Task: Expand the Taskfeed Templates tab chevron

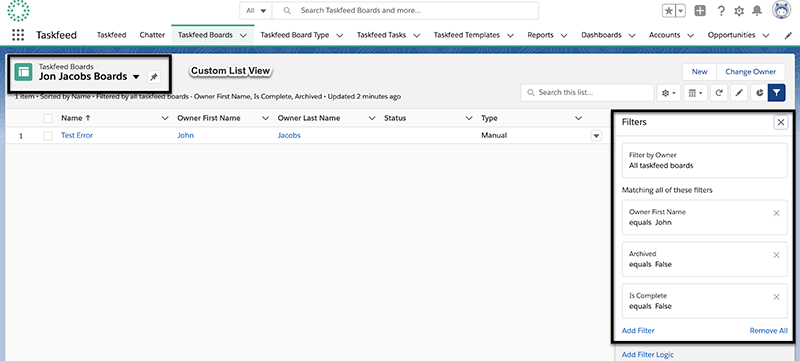Action: pos(510,35)
